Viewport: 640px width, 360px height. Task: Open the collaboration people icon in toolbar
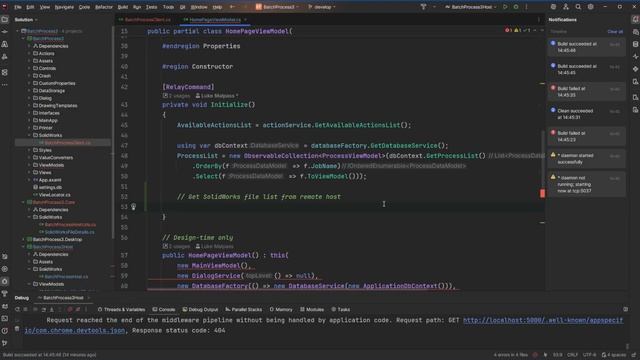566,7
